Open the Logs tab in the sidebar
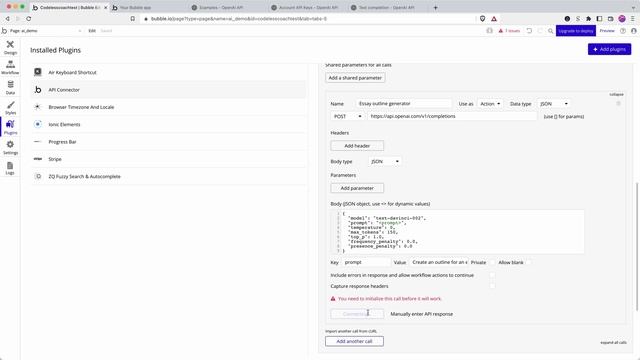 pyautogui.click(x=10, y=168)
